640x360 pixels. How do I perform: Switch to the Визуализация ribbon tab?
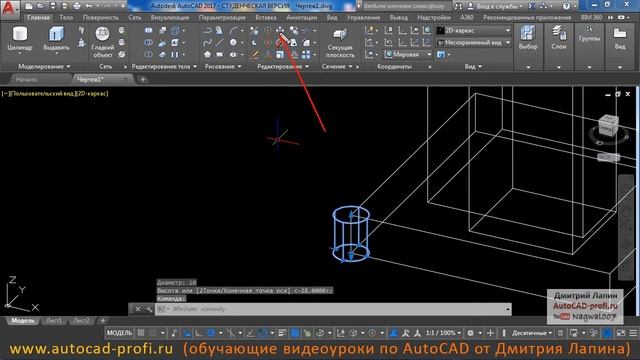(x=170, y=18)
